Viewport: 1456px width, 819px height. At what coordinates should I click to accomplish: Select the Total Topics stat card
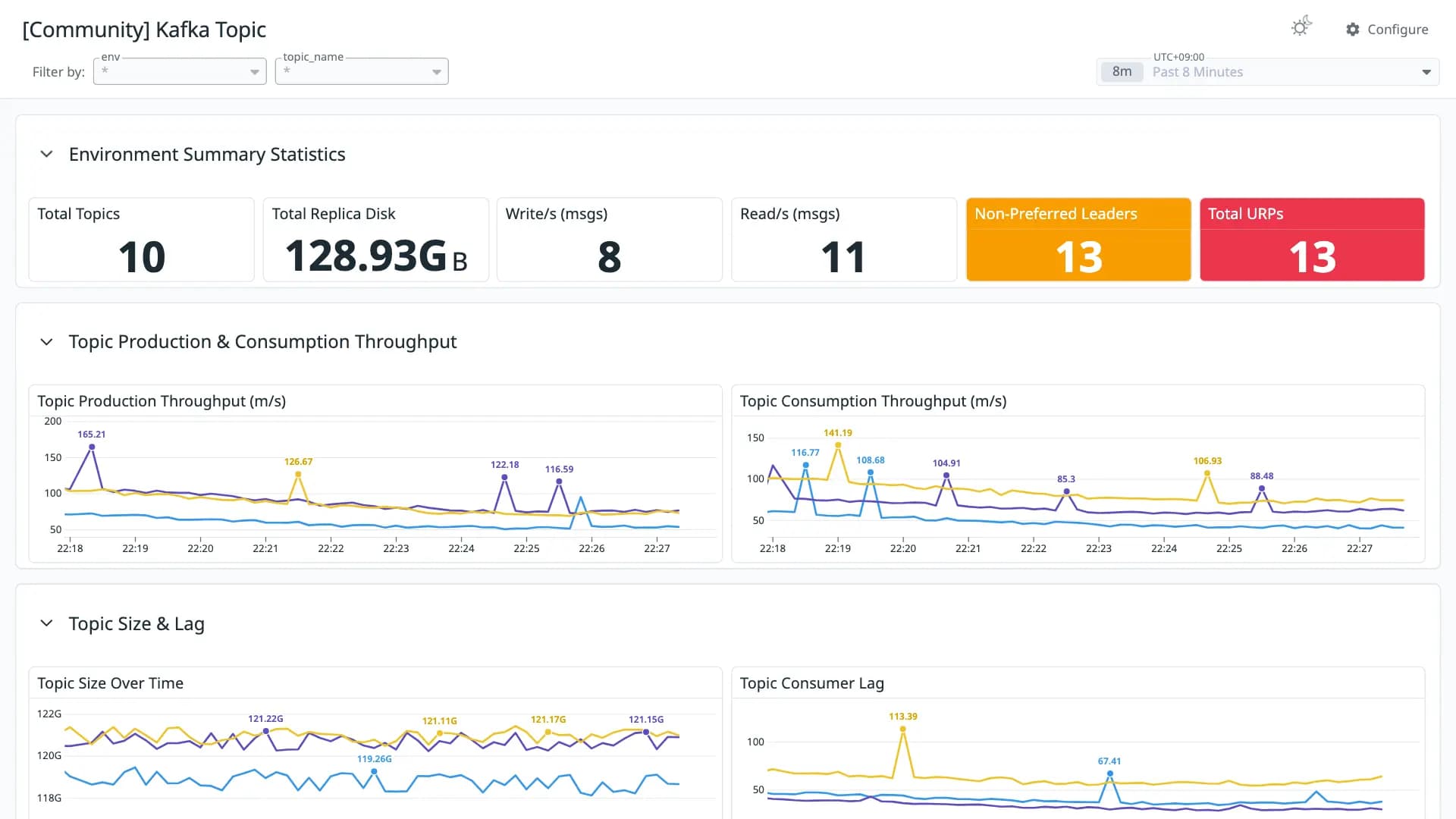pyautogui.click(x=142, y=240)
